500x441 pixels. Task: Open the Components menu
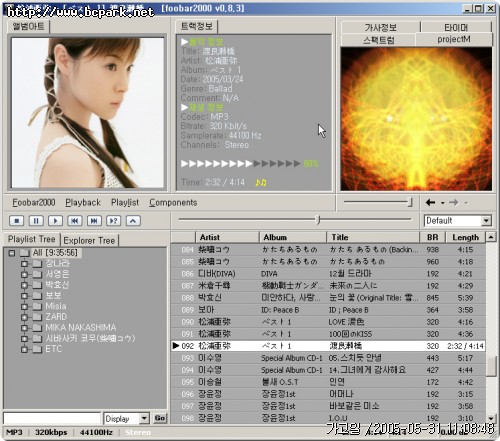[x=173, y=202]
